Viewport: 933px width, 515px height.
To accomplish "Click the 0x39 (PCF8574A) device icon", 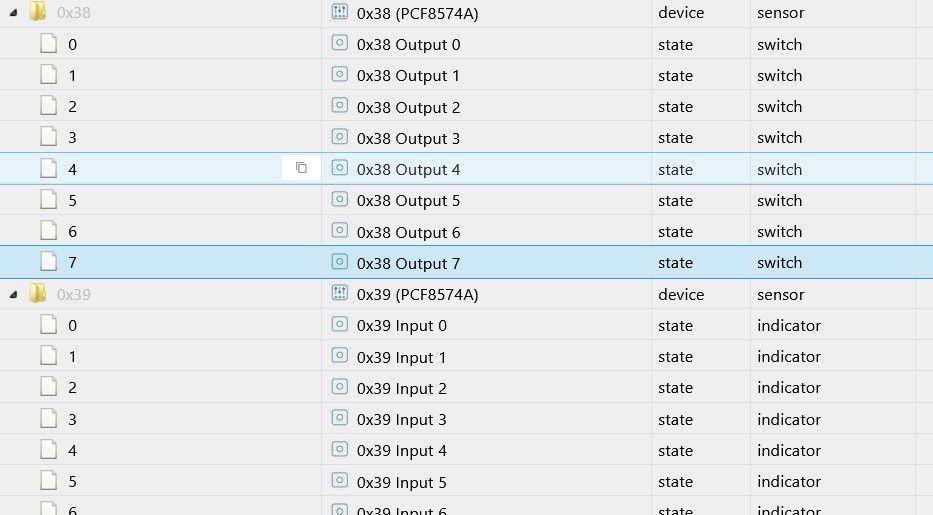I will 339,294.
